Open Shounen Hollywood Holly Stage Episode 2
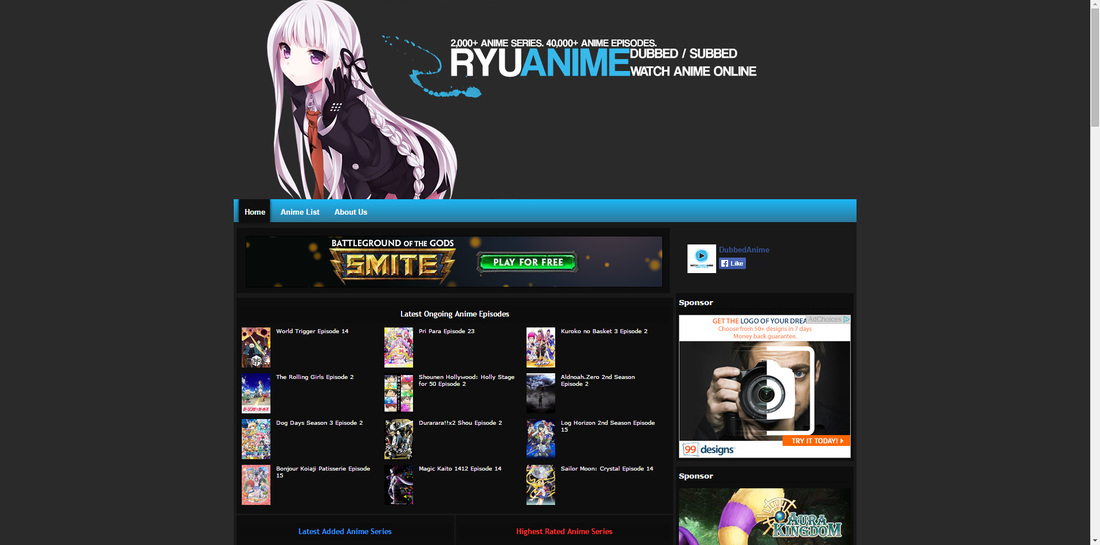Image resolution: width=1100 pixels, height=545 pixels. point(467,380)
